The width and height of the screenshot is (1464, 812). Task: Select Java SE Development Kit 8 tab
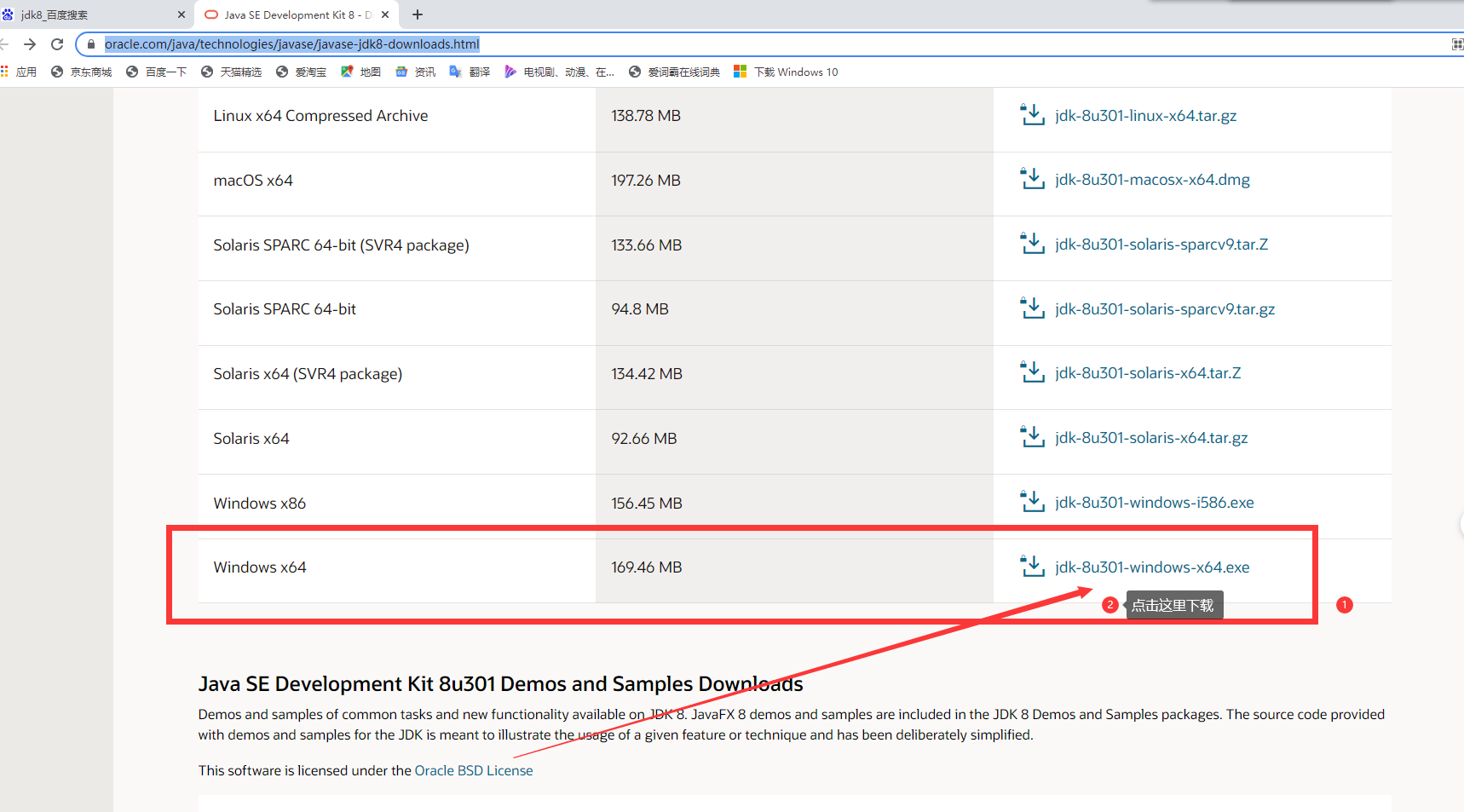coord(296,14)
